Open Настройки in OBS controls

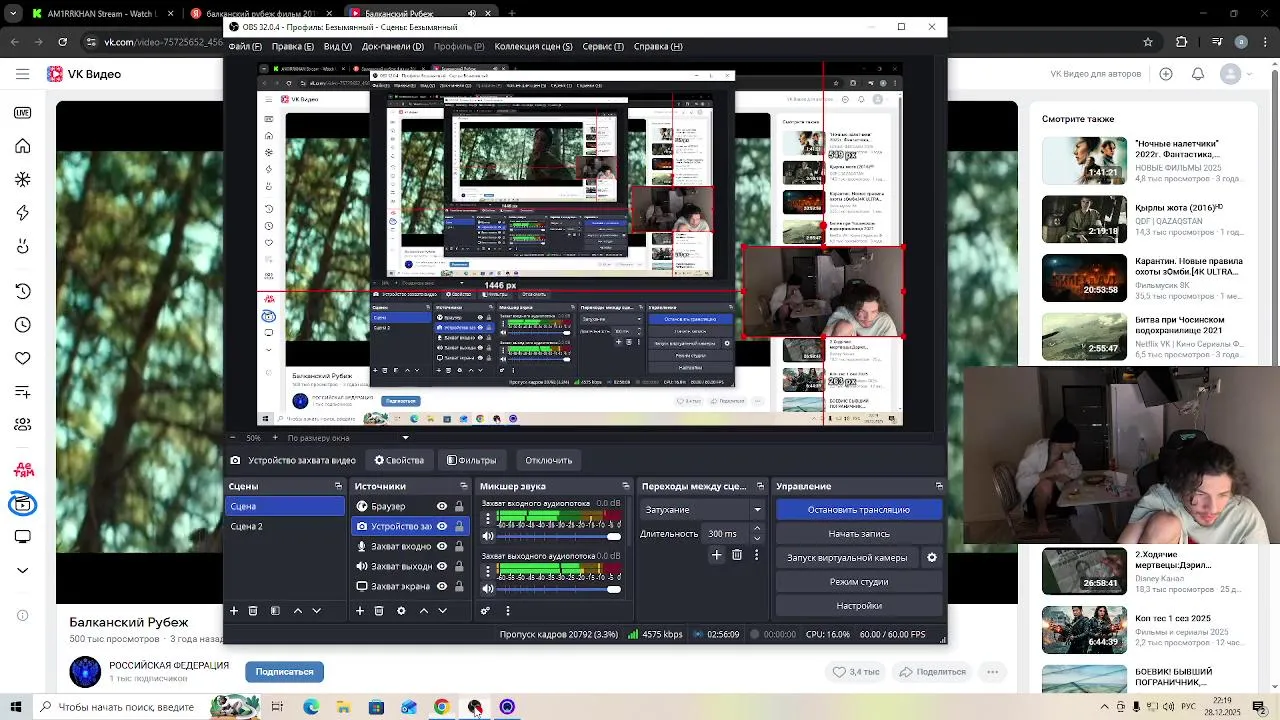tap(859, 606)
